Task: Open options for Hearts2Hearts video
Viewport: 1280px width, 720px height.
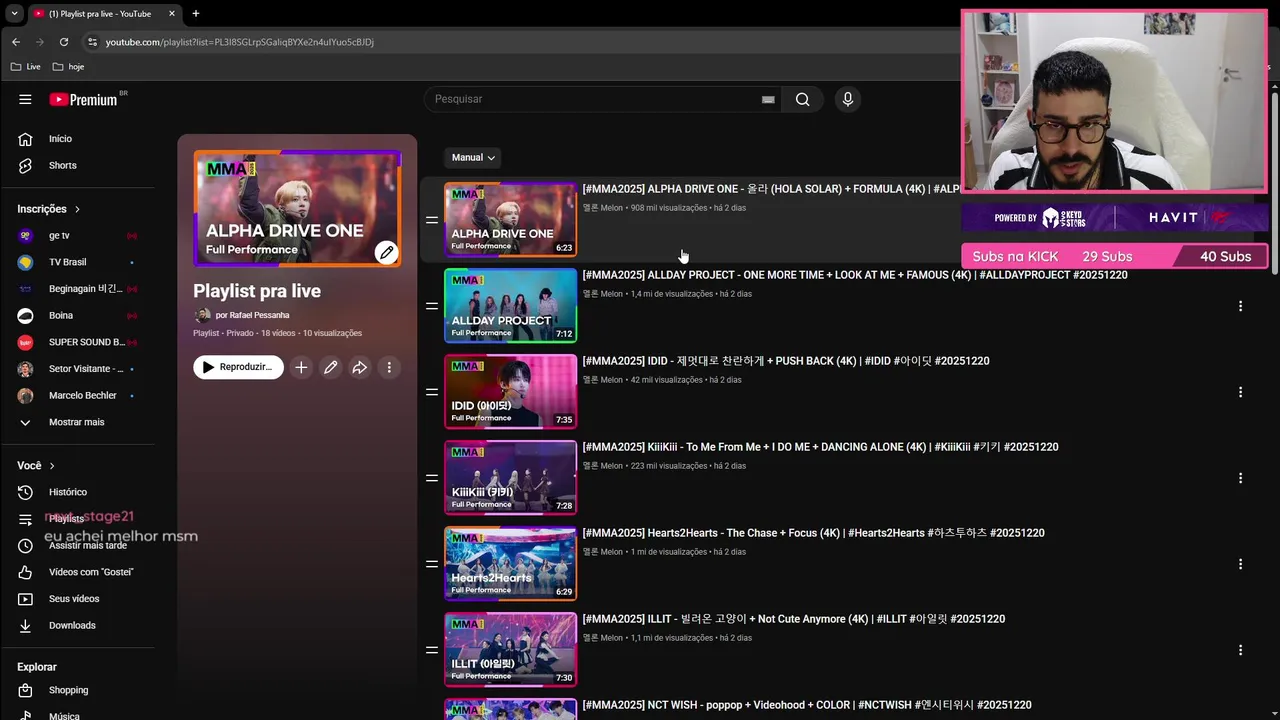Action: pyautogui.click(x=1240, y=564)
